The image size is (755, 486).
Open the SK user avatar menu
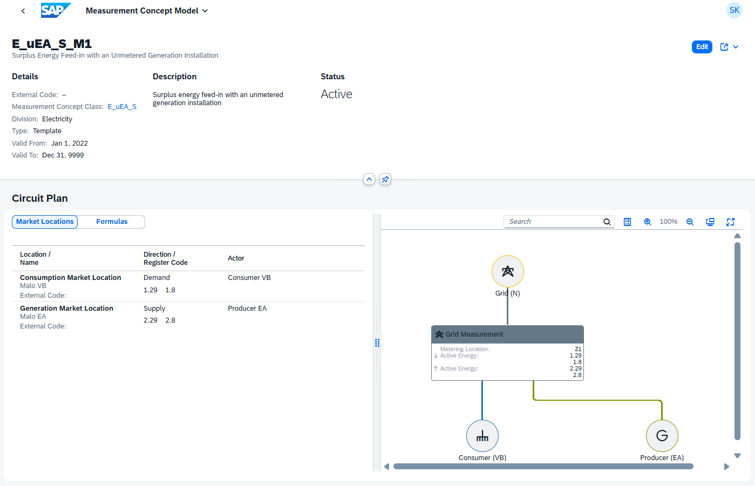tap(734, 11)
